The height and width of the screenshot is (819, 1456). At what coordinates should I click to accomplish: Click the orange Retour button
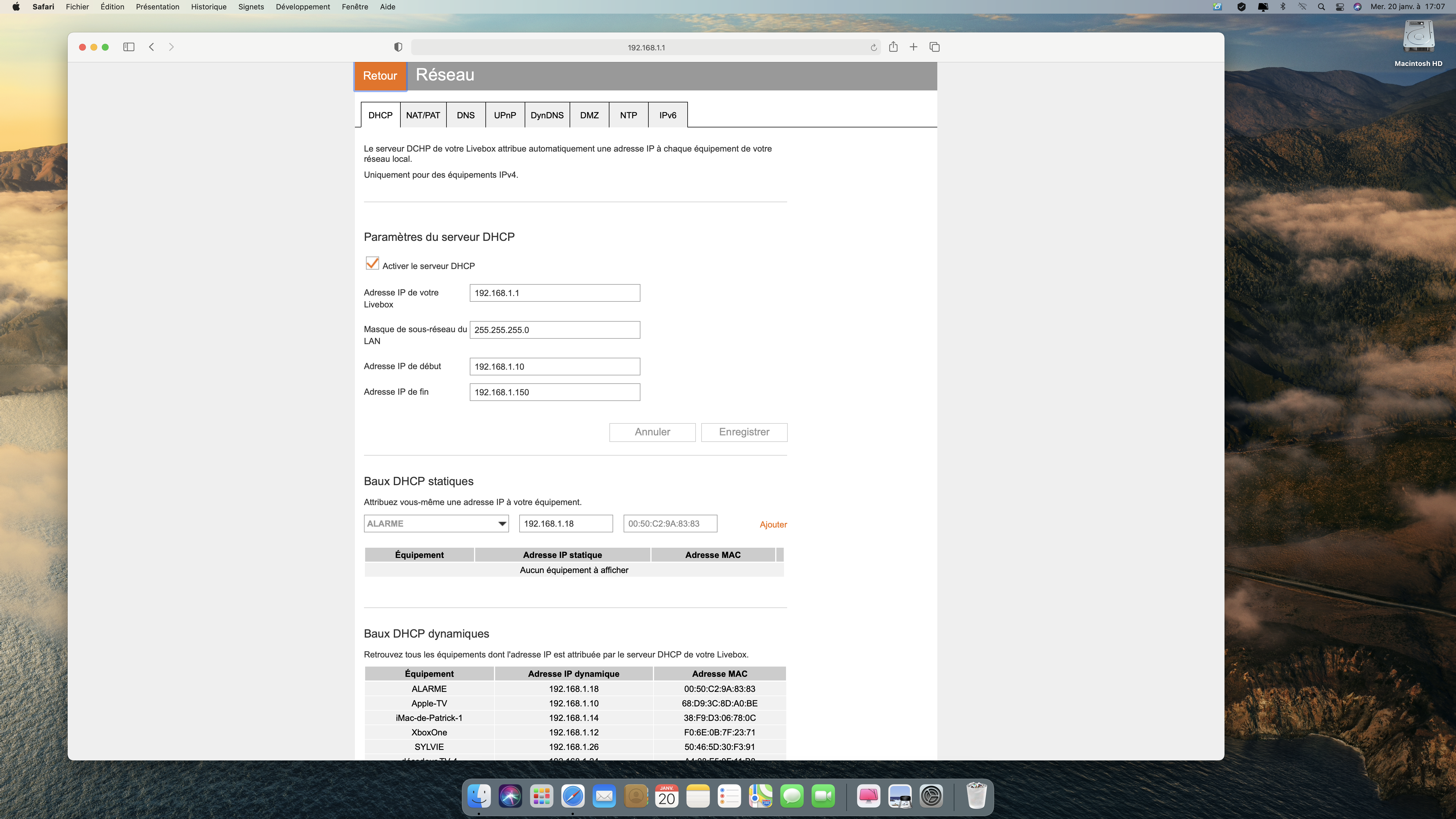pos(380,76)
